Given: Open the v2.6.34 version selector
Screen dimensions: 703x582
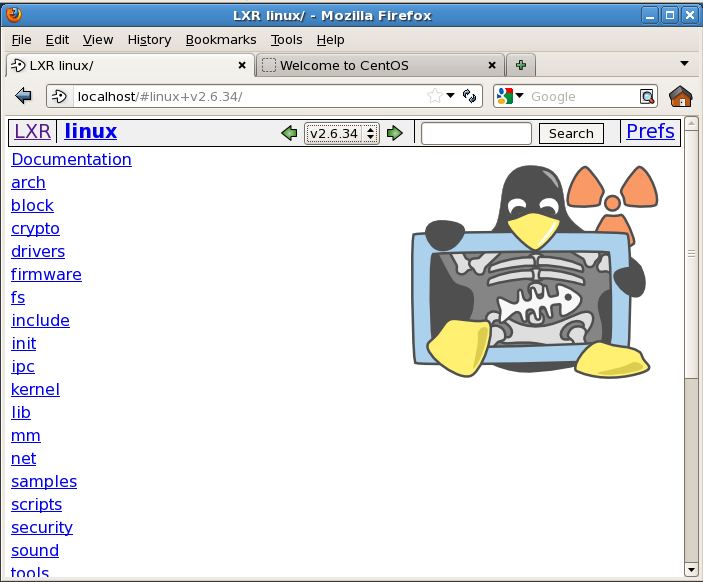Looking at the screenshot, I should pyautogui.click(x=342, y=134).
